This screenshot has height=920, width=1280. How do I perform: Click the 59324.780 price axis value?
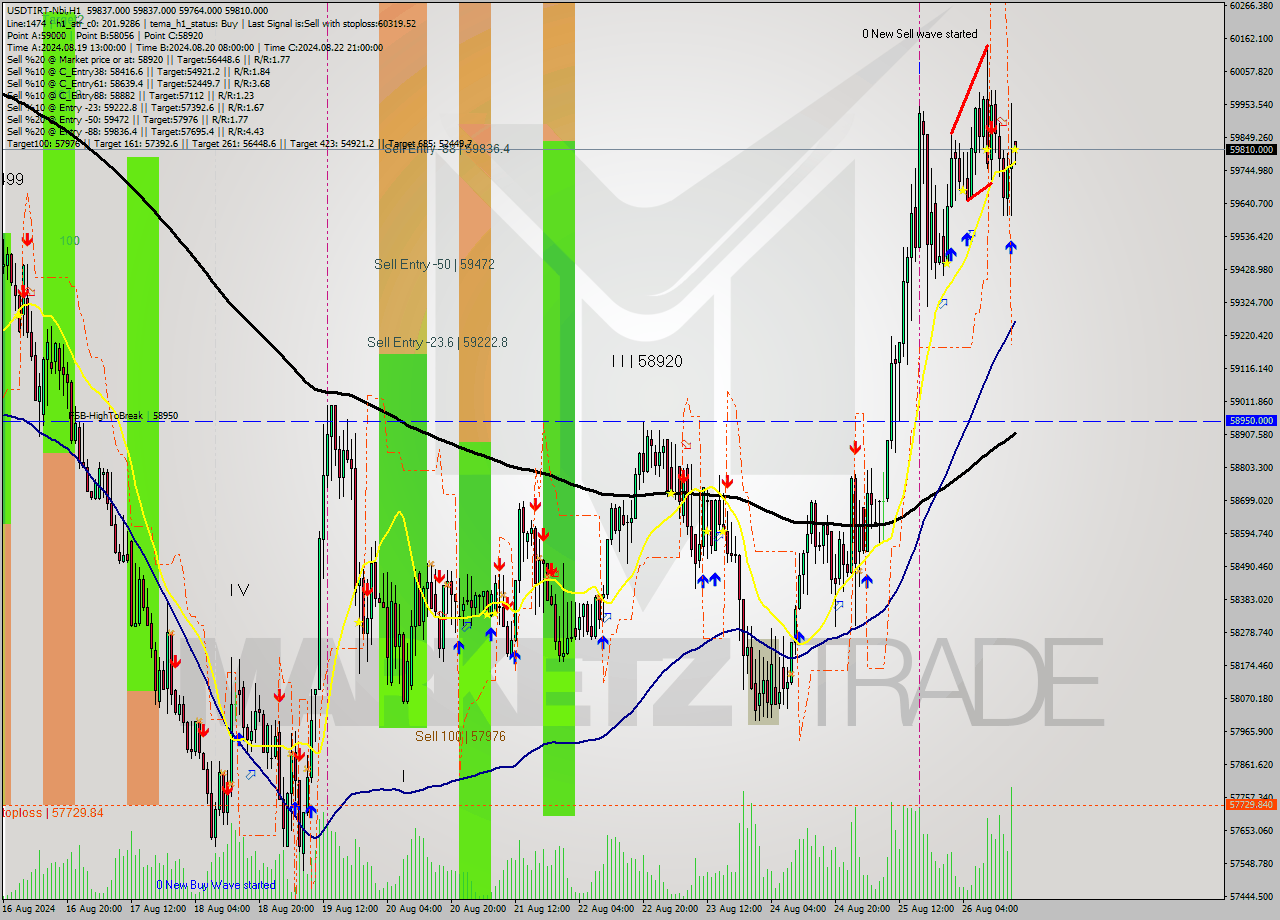1251,302
